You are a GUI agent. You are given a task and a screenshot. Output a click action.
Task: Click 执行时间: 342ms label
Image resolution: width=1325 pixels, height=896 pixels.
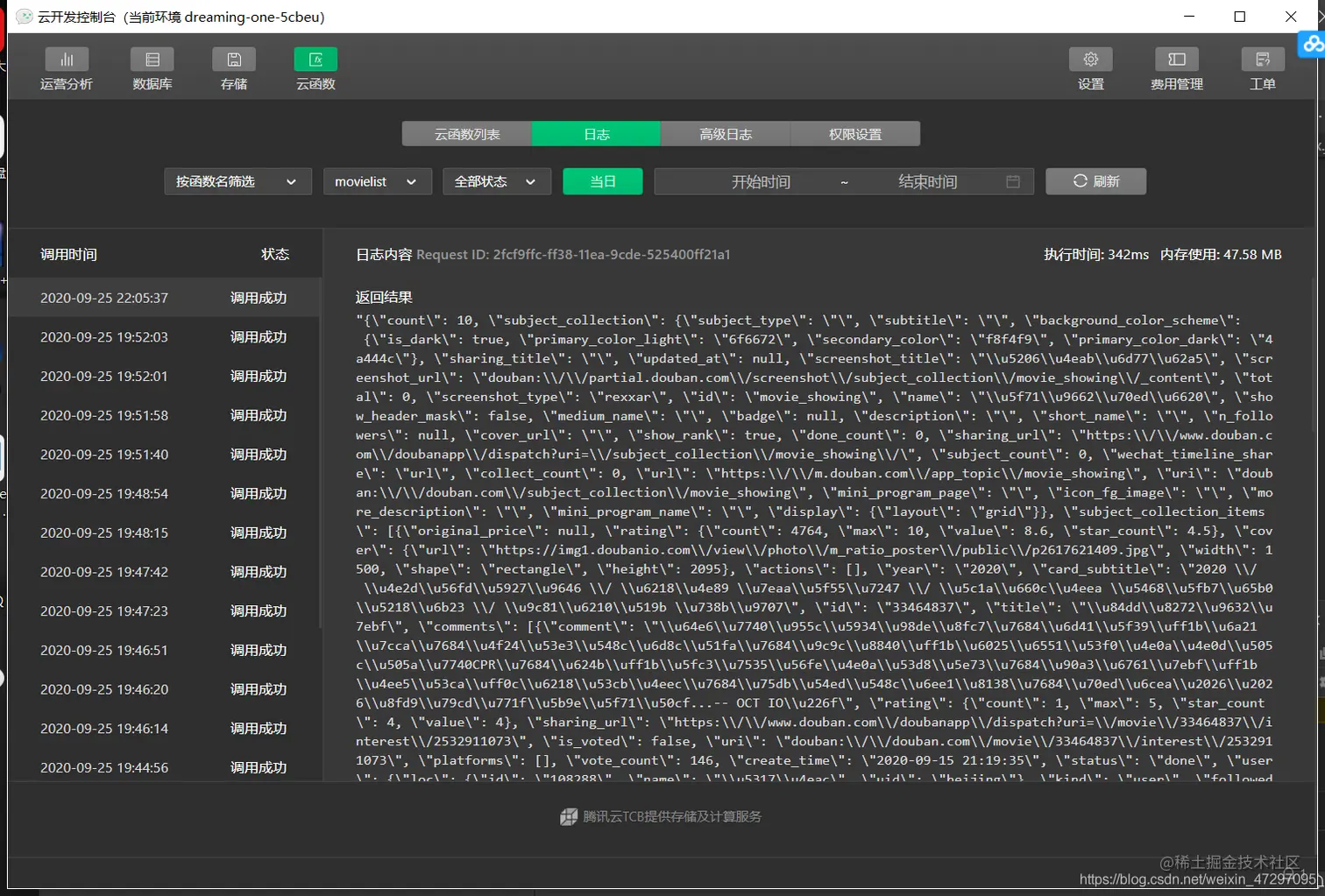pyautogui.click(x=1096, y=255)
